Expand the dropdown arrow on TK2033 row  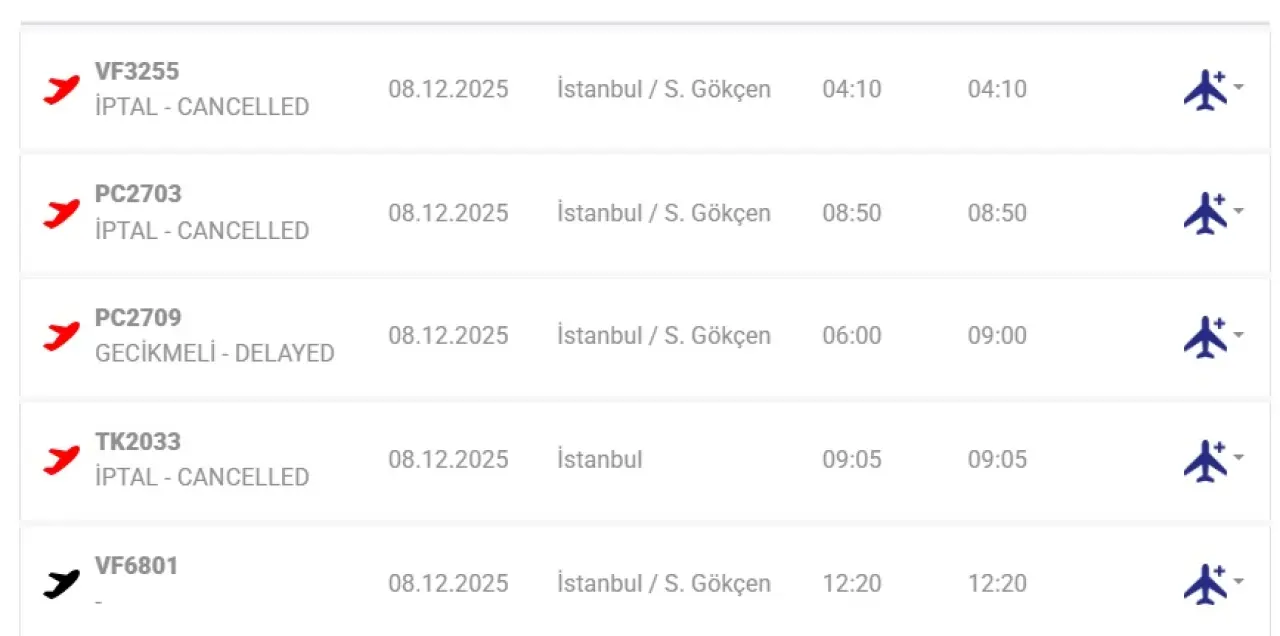pyautogui.click(x=1239, y=458)
